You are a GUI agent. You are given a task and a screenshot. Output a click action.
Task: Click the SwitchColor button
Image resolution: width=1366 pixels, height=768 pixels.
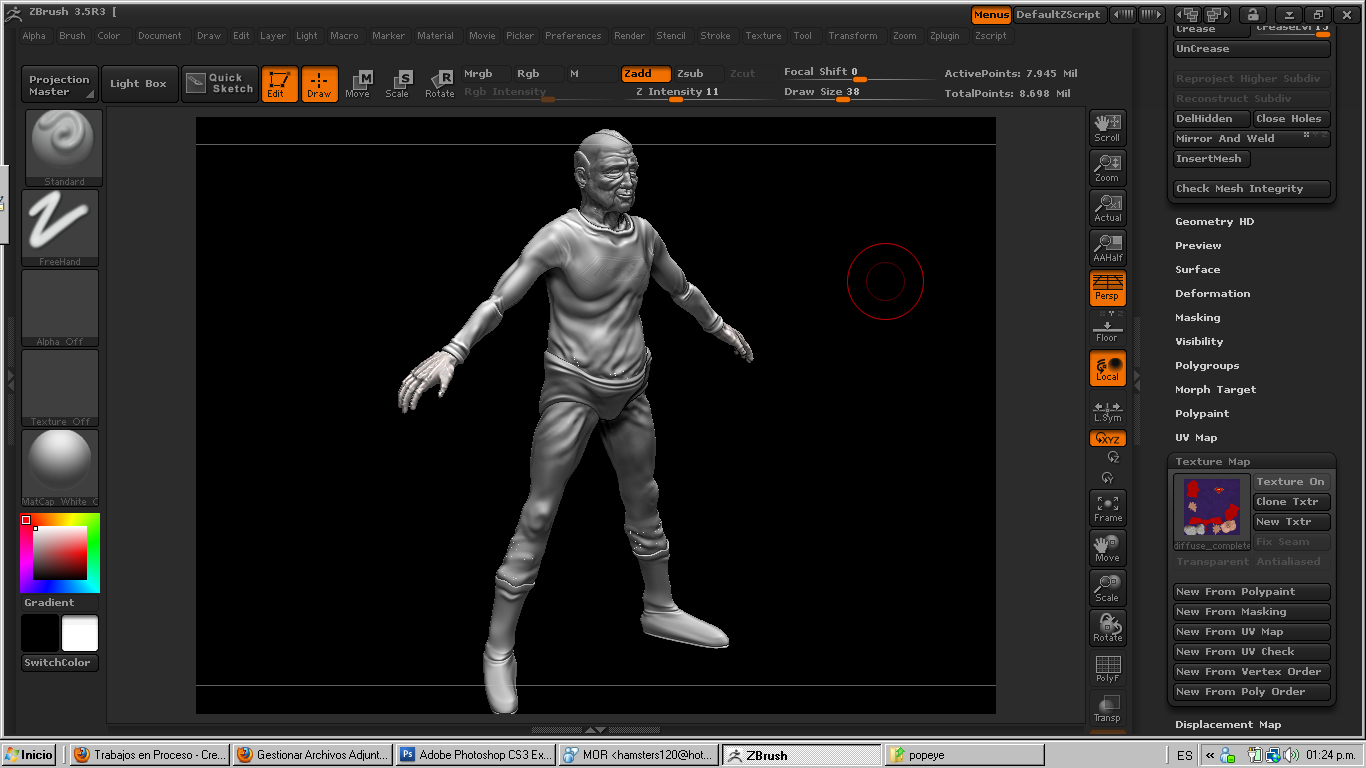tap(60, 663)
